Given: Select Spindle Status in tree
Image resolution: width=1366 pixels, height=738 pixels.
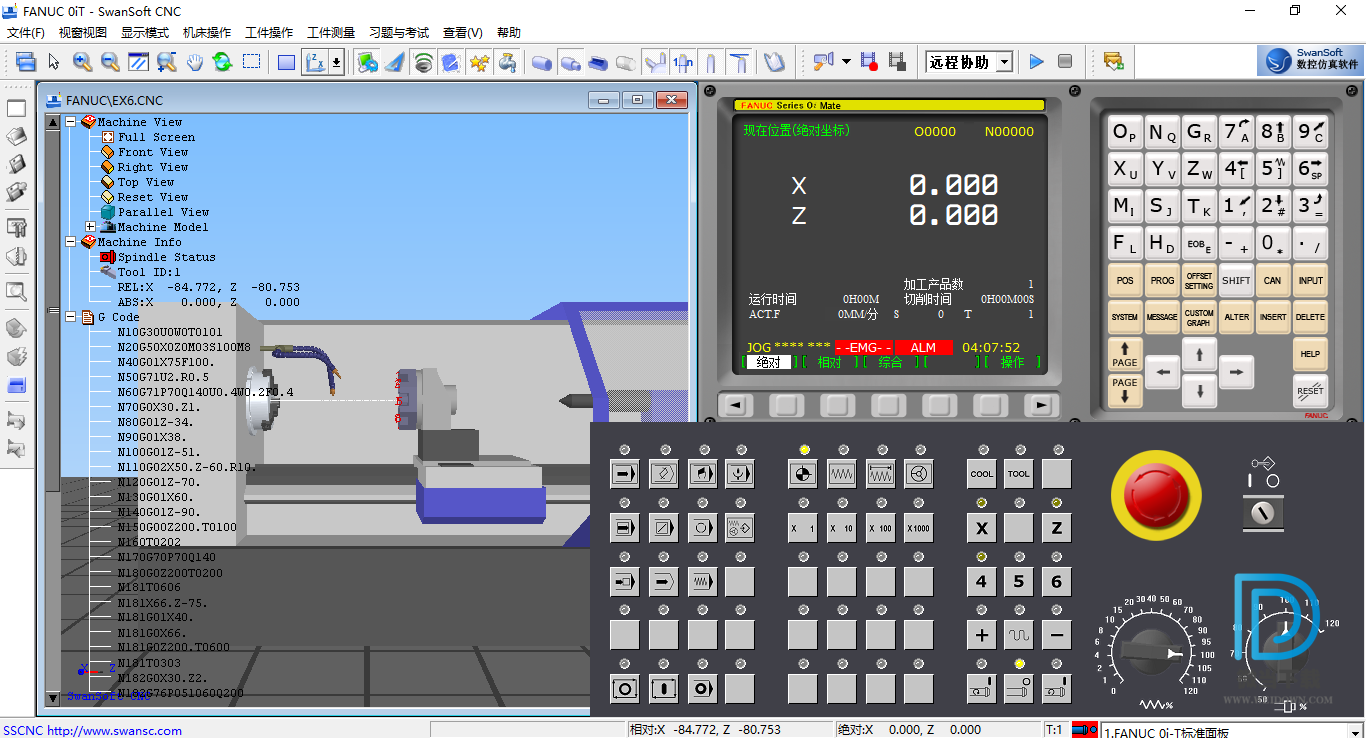Looking at the screenshot, I should click(x=166, y=257).
